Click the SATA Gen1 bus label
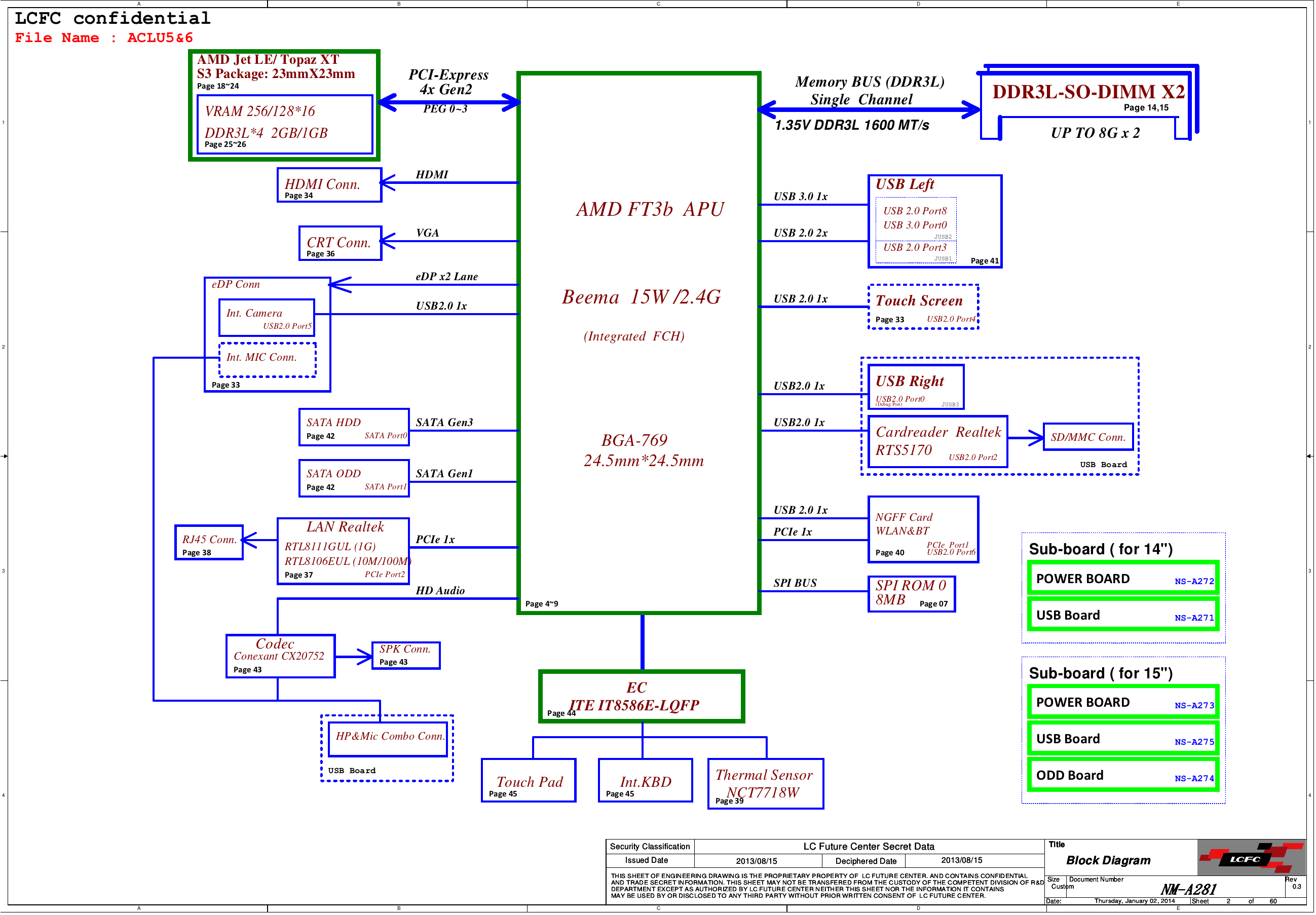1316x915 pixels. (x=444, y=473)
